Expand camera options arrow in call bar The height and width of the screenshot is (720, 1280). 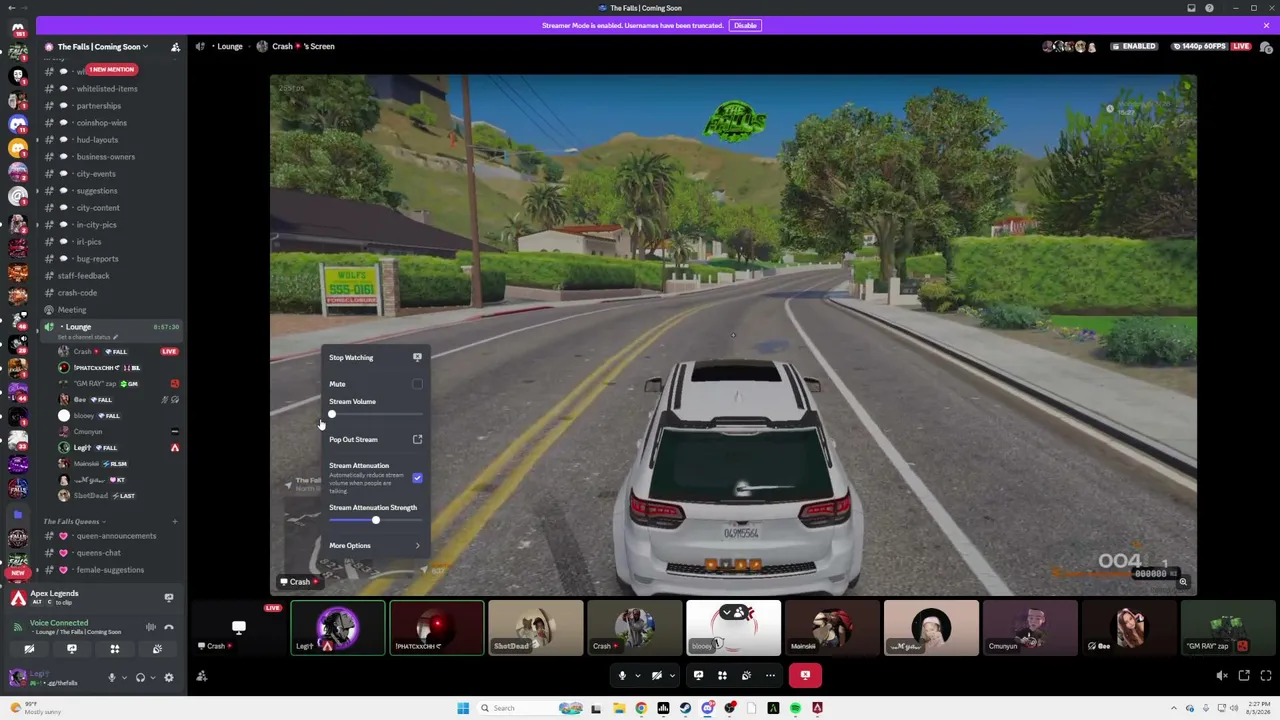click(672, 676)
